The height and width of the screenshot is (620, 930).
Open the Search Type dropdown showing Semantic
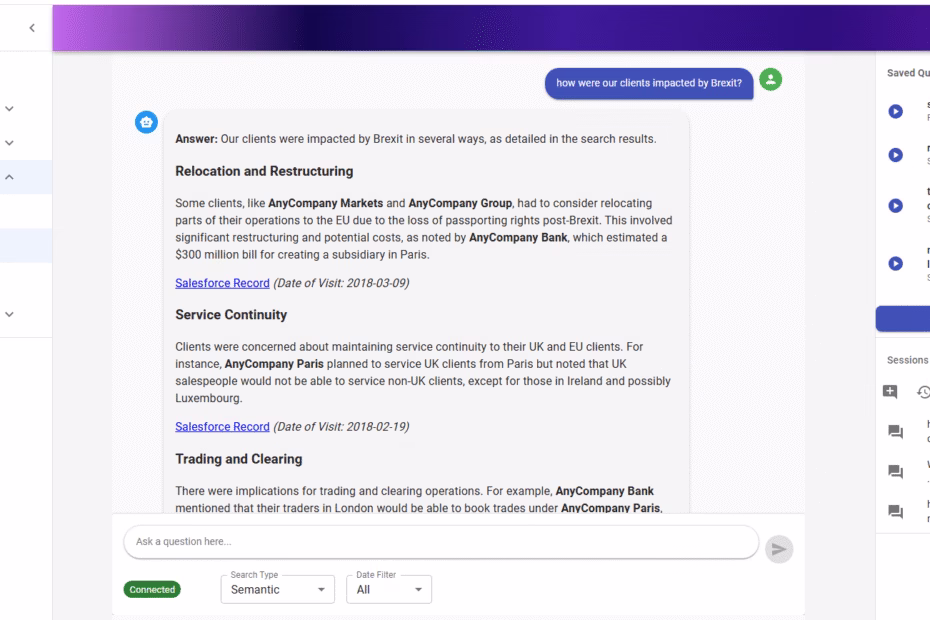click(275, 590)
